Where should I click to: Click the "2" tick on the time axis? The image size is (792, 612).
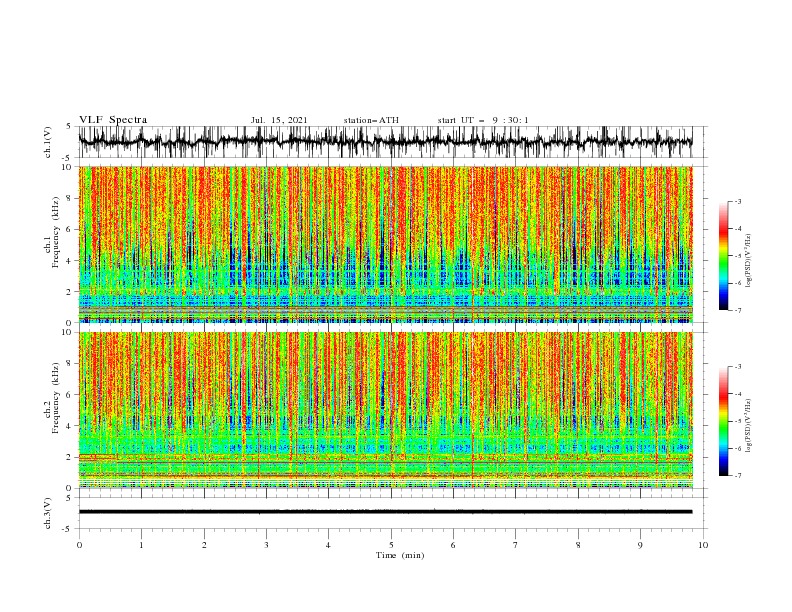pyautogui.click(x=204, y=545)
